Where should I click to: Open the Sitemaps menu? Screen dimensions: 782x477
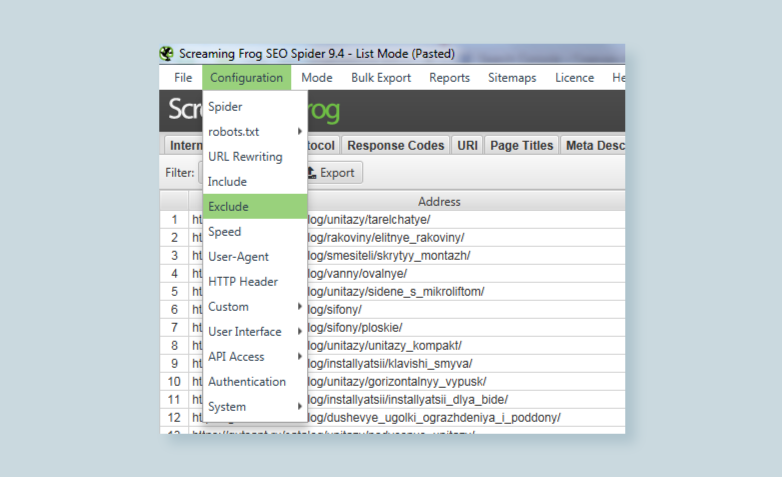click(x=512, y=78)
